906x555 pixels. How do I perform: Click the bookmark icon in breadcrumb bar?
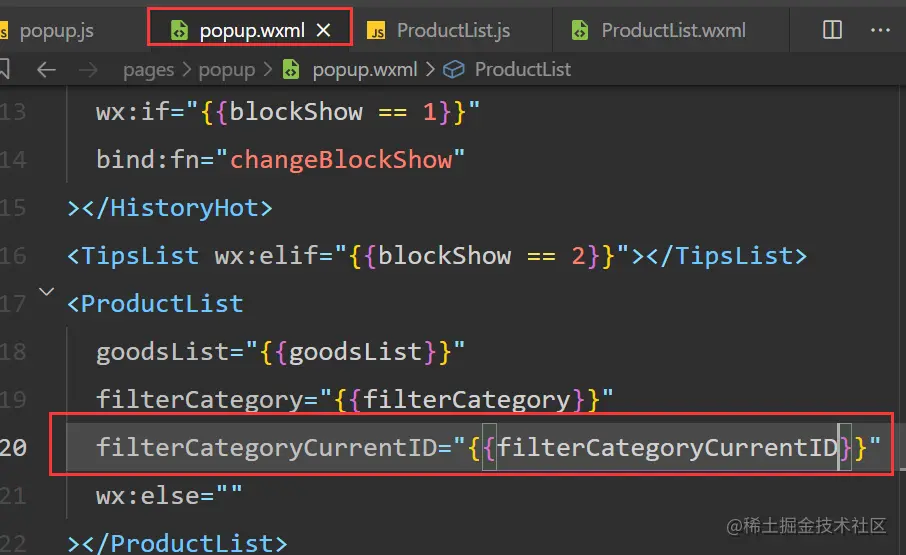click(3, 69)
